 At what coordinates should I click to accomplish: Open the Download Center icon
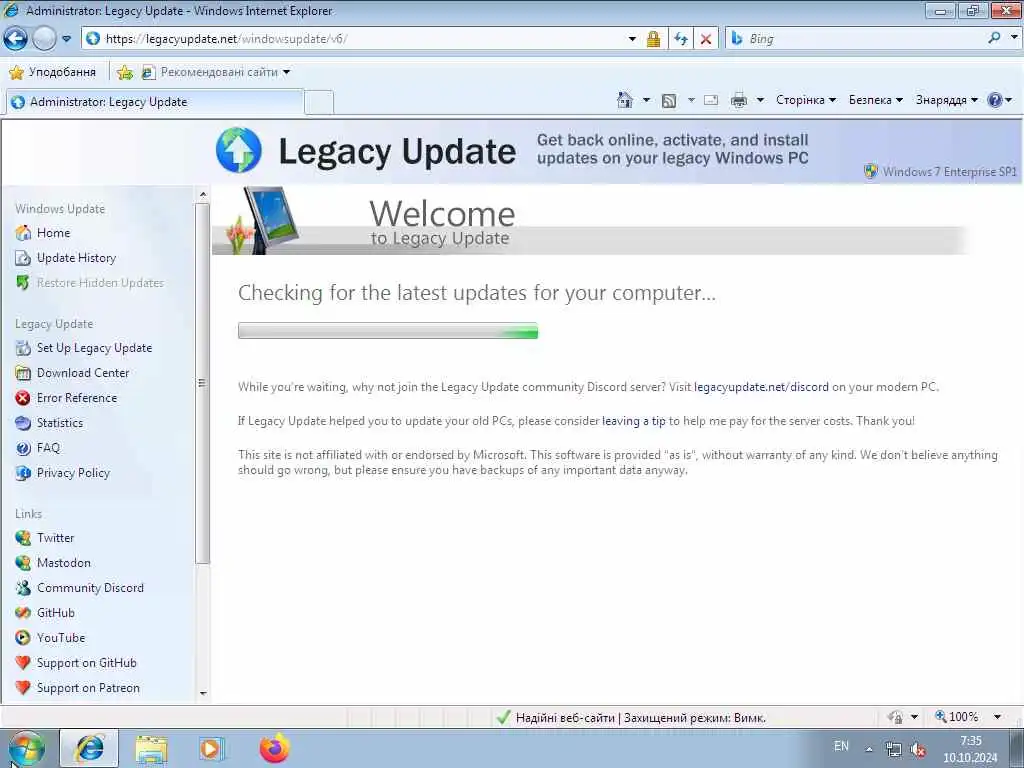point(23,373)
